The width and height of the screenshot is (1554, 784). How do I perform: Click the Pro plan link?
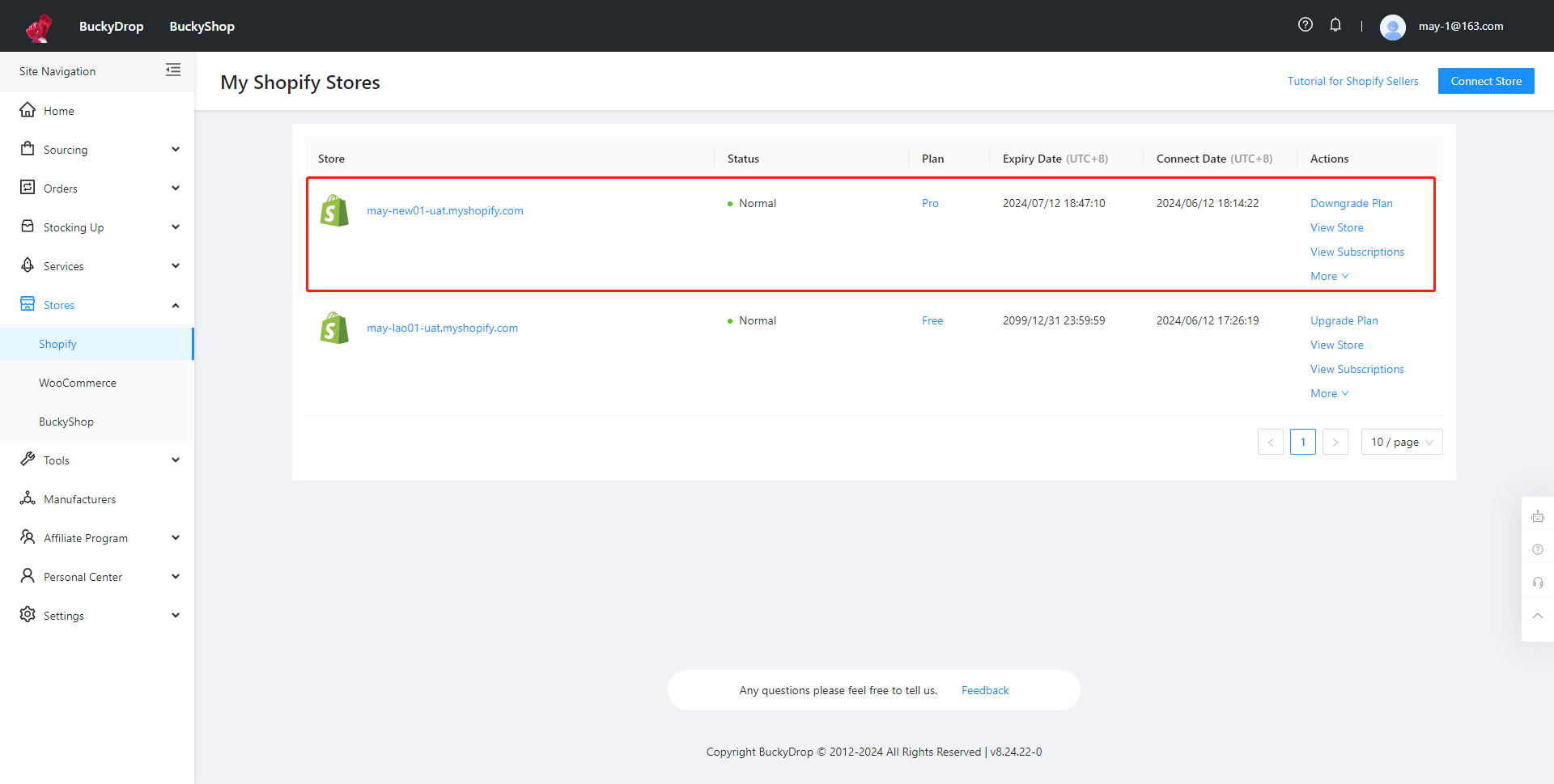pos(931,203)
